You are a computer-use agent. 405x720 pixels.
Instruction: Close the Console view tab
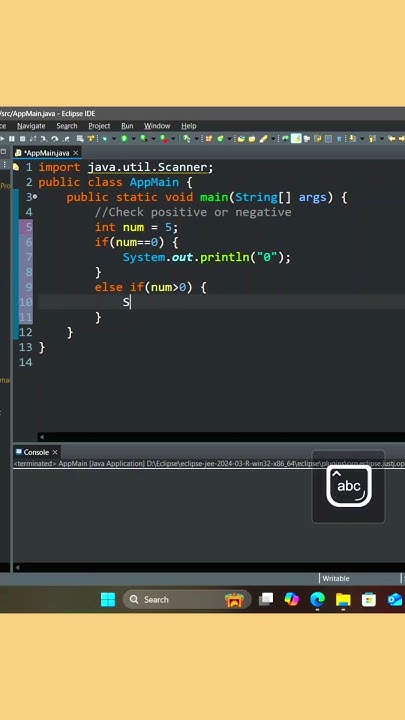coord(55,452)
